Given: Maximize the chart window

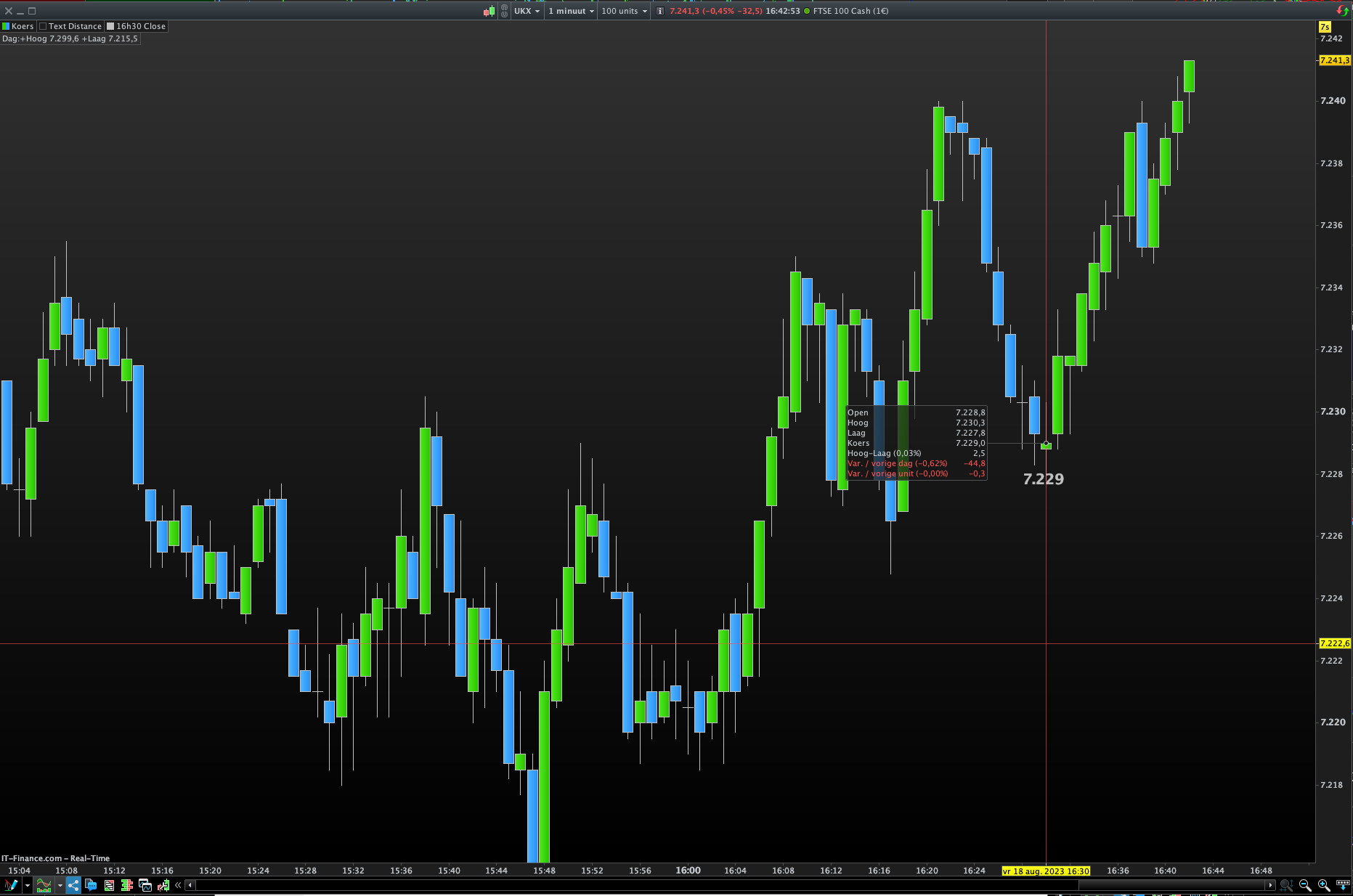Looking at the screenshot, I should 32,11.
